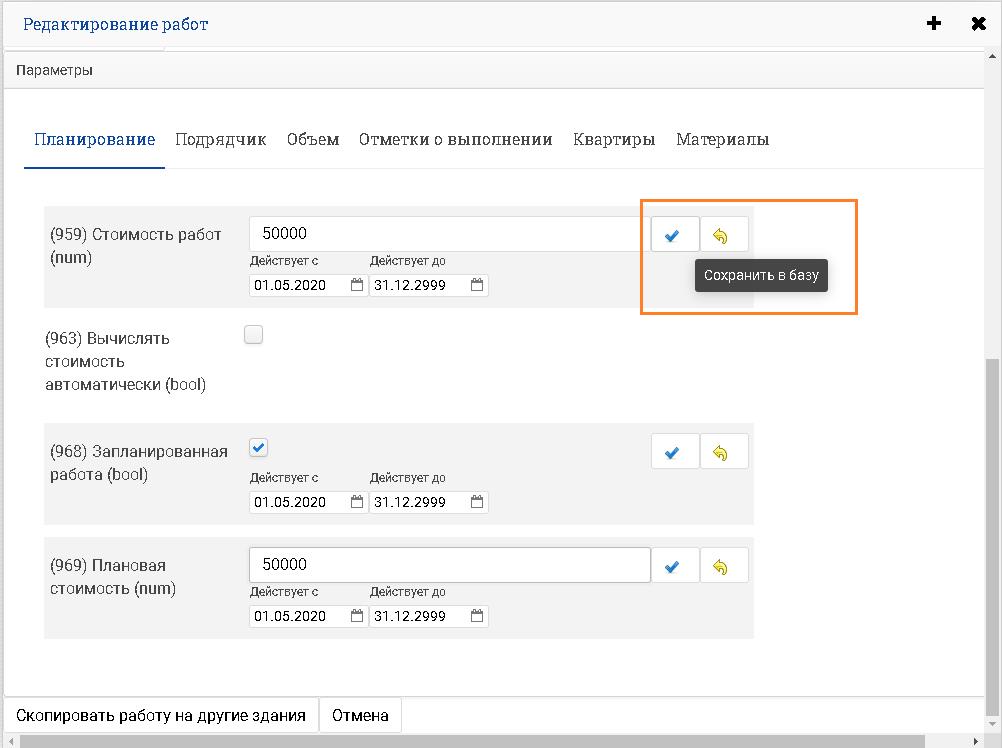Save Запланированная работа with checkmark icon
This screenshot has width=1002, height=748.
click(674, 452)
